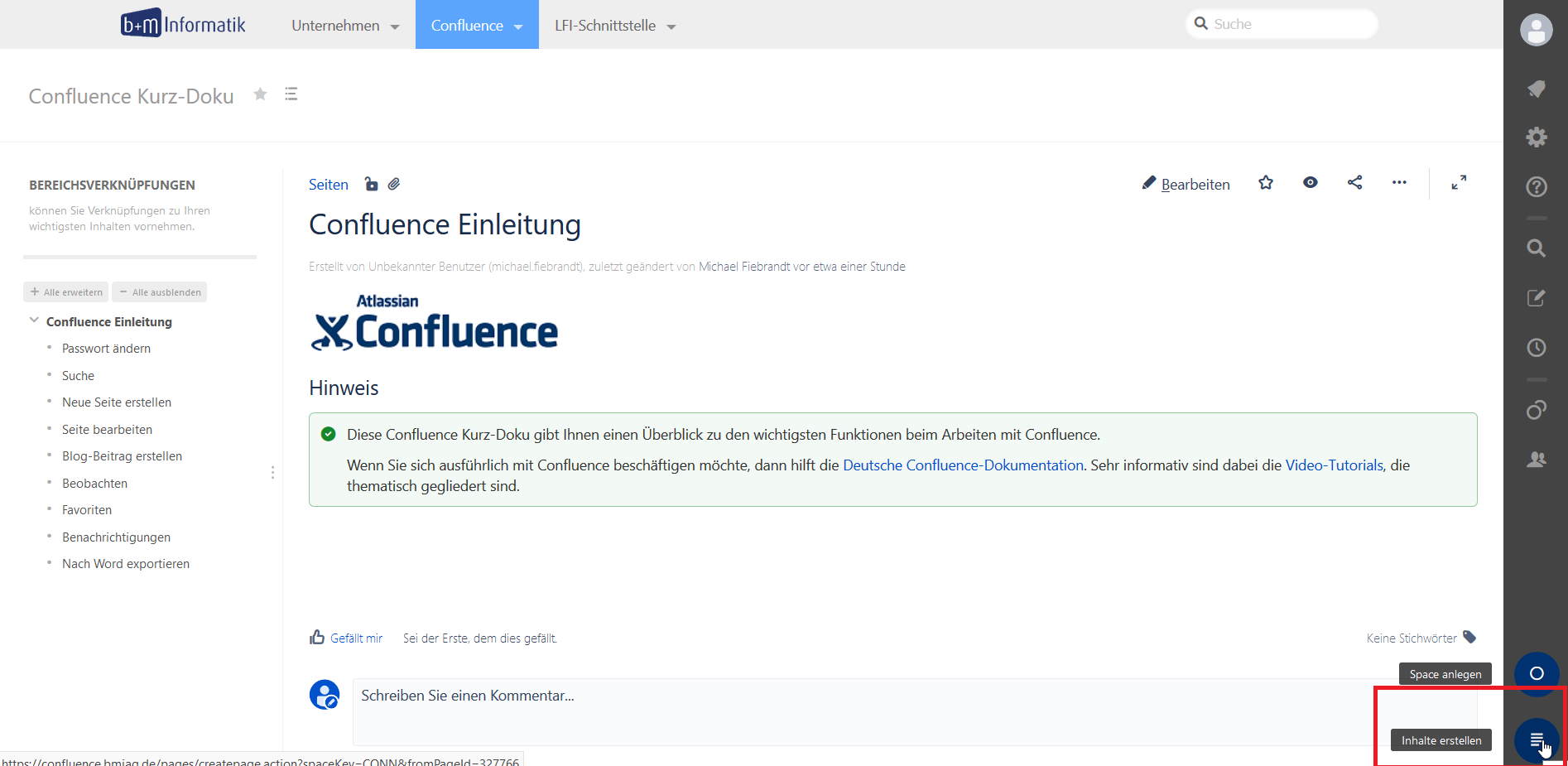This screenshot has width=1568, height=766.
Task: Open people directory icon in sidebar
Action: click(1537, 459)
